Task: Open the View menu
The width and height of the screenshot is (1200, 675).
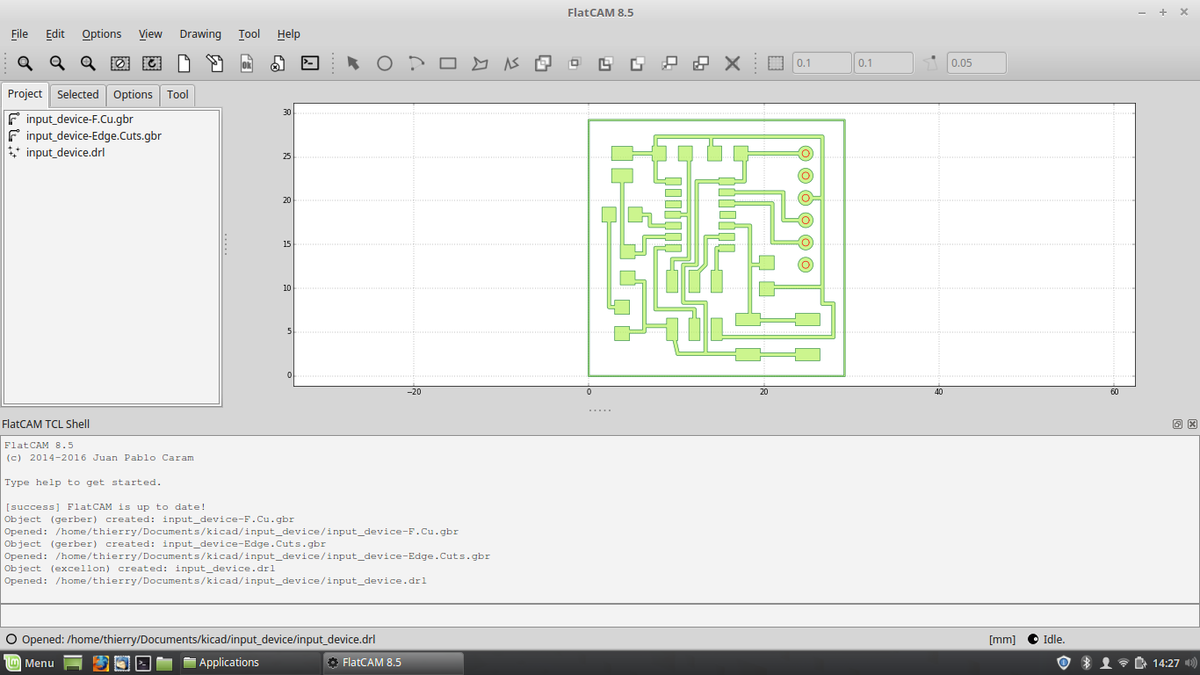Action: (x=151, y=34)
